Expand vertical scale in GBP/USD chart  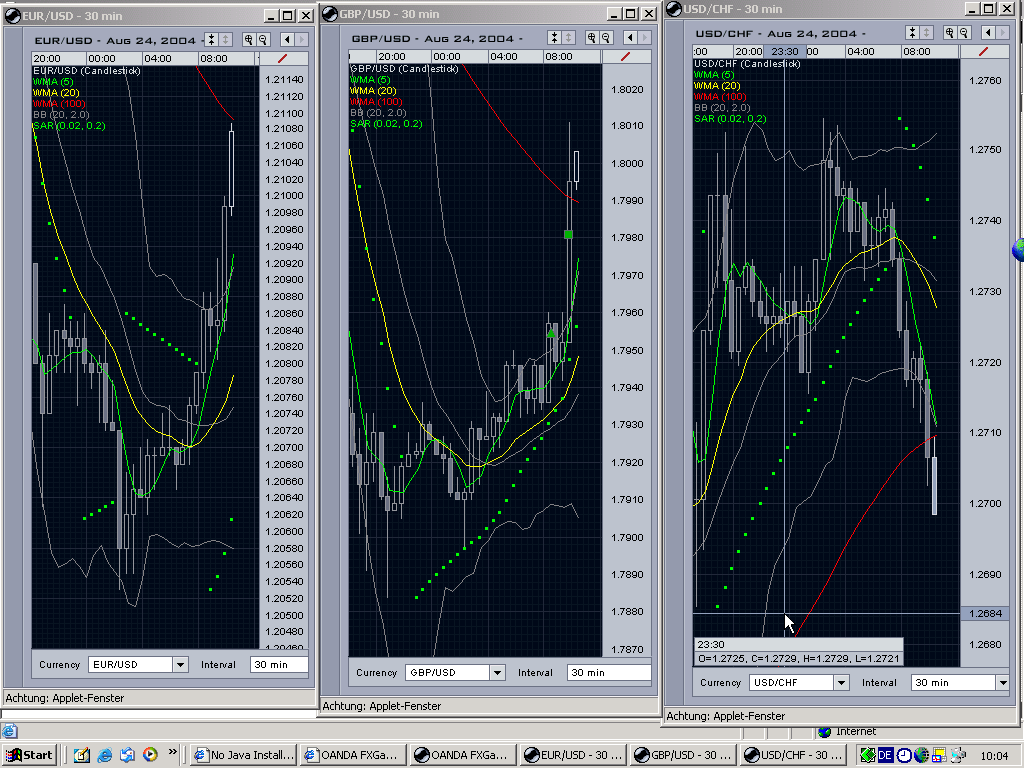(x=568, y=38)
